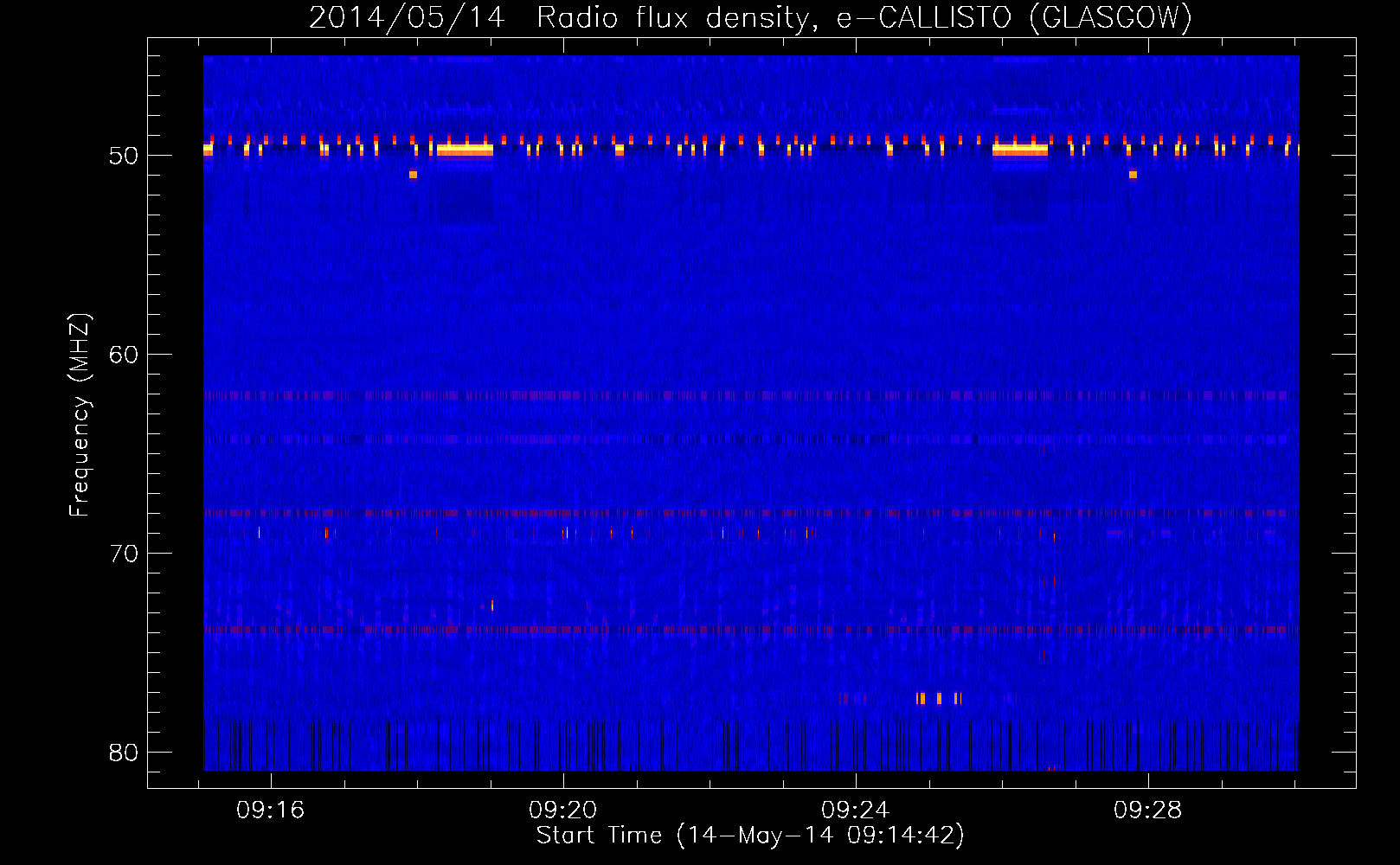The image size is (1400, 865).
Task: Click the 09:20 time tick label
Action: [563, 811]
